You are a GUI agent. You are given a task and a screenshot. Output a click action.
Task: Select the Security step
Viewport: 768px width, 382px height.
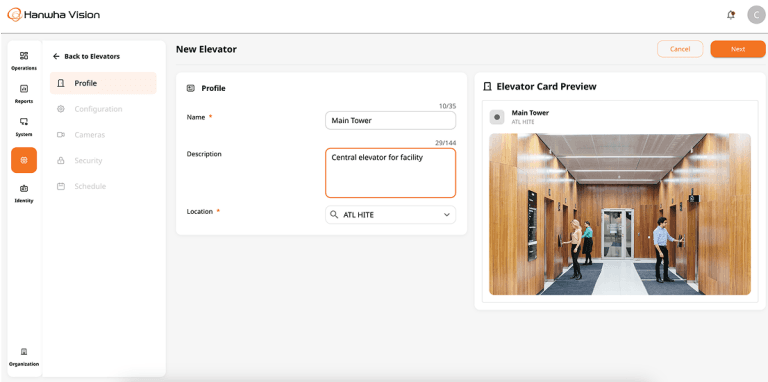coord(103,160)
